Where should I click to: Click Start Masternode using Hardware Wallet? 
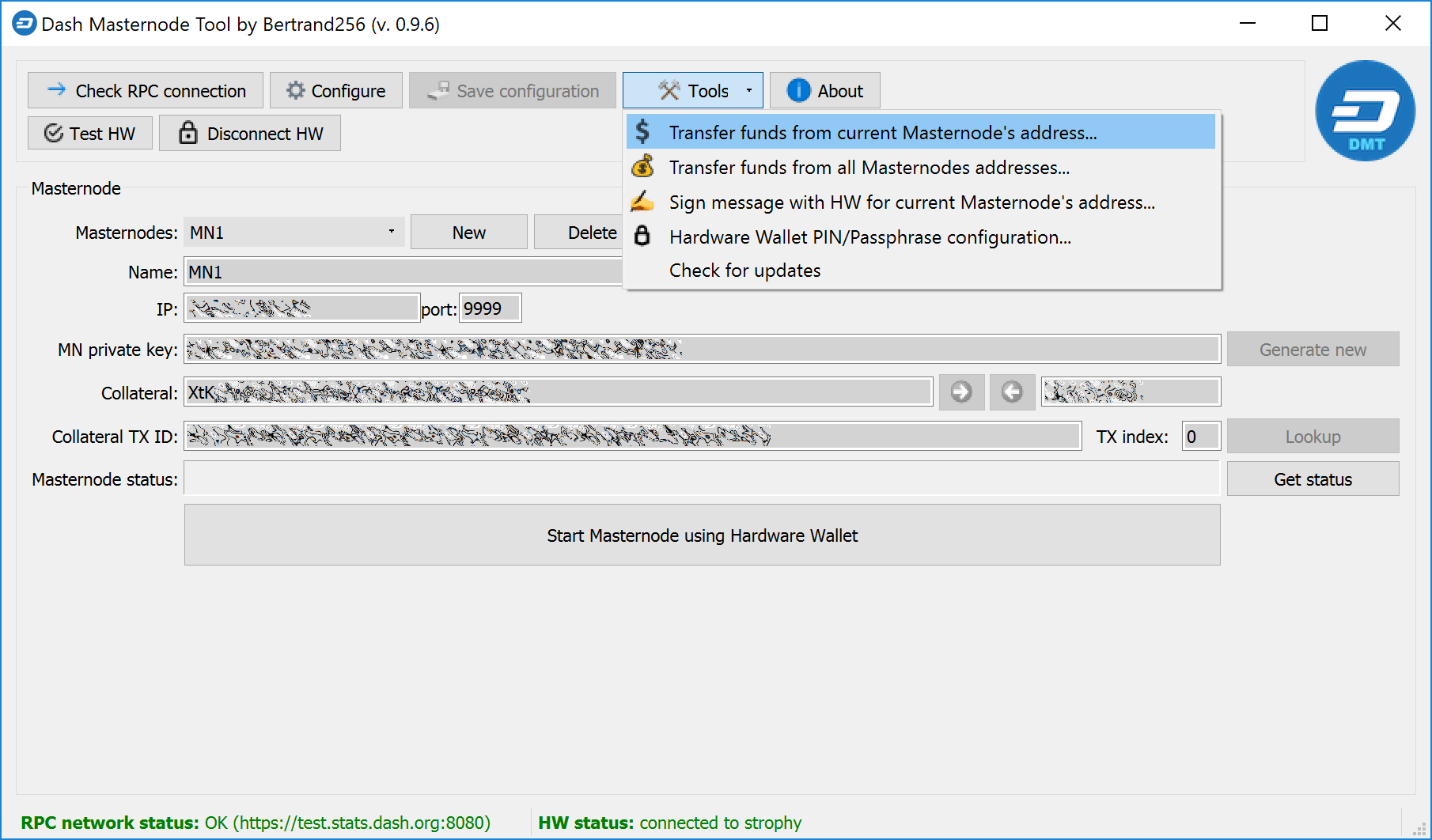coord(703,535)
